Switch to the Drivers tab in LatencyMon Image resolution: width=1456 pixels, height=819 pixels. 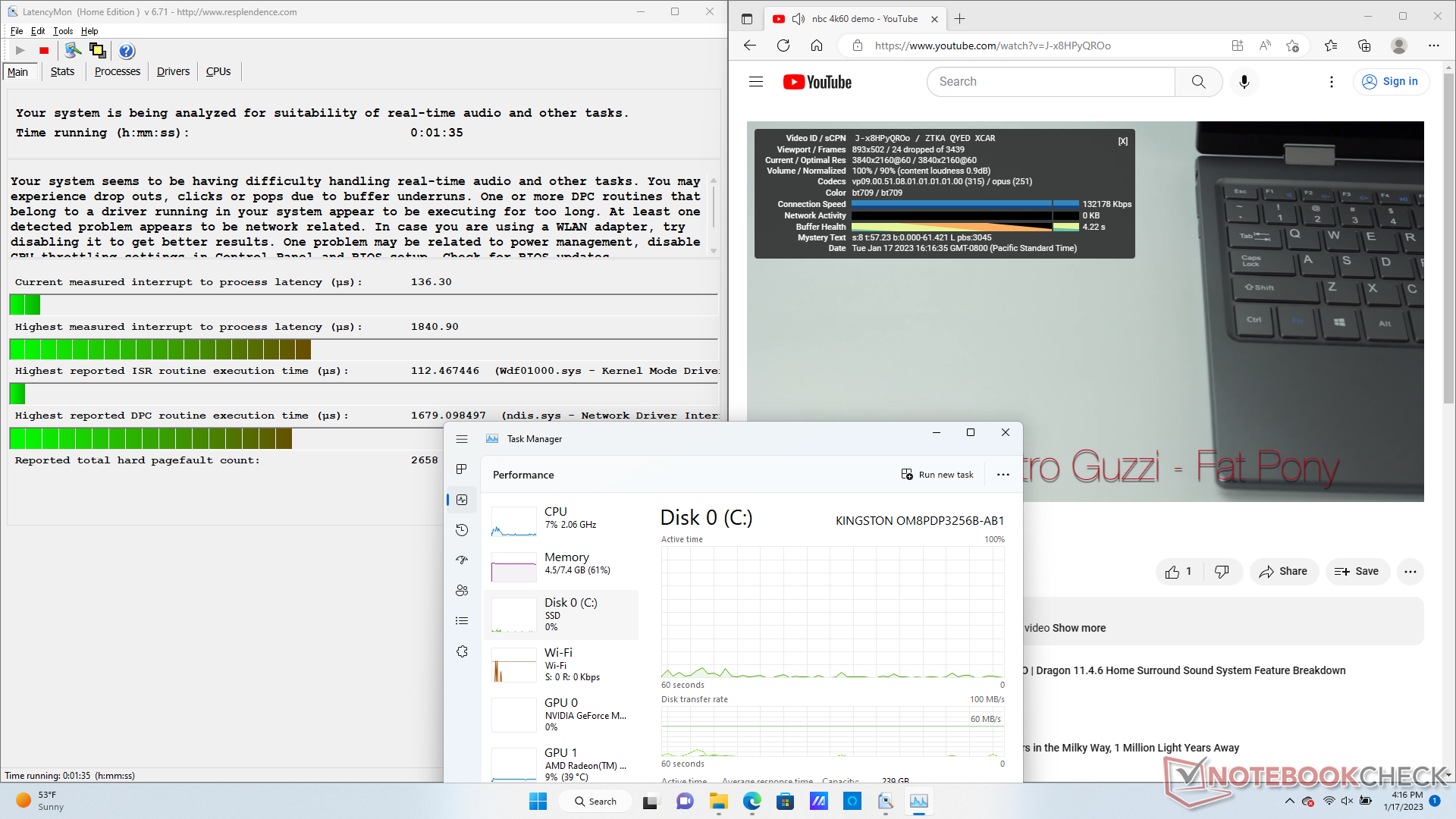tap(173, 71)
